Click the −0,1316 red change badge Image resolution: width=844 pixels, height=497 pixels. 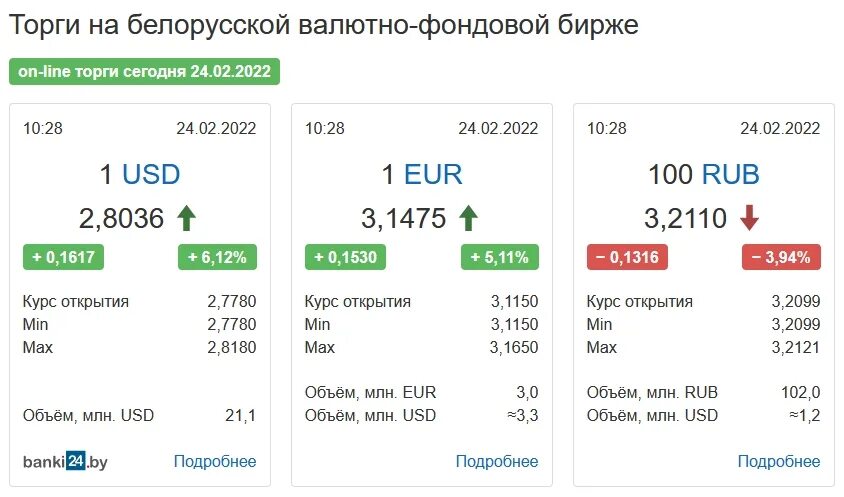(627, 257)
